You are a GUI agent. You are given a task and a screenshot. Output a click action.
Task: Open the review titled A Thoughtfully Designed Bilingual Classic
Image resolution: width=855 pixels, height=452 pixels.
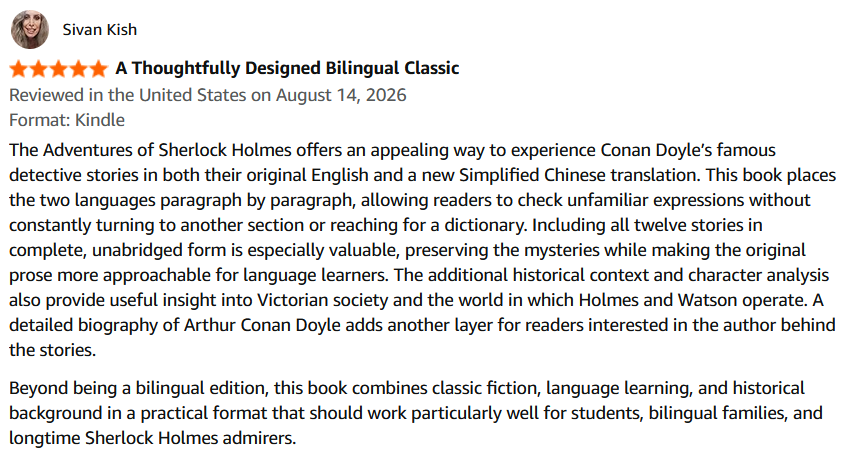pos(287,68)
